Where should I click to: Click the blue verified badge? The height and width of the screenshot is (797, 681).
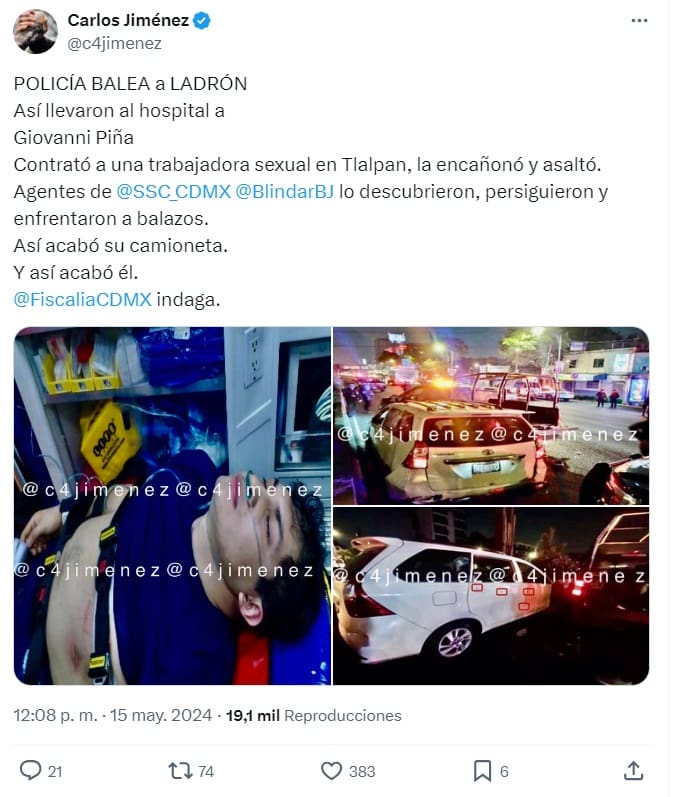202,20
